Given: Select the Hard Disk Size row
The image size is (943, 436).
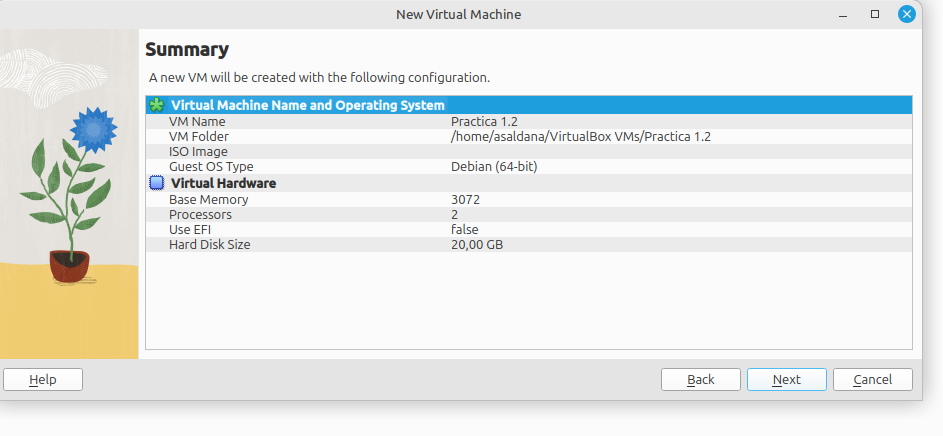Looking at the screenshot, I should tap(209, 244).
